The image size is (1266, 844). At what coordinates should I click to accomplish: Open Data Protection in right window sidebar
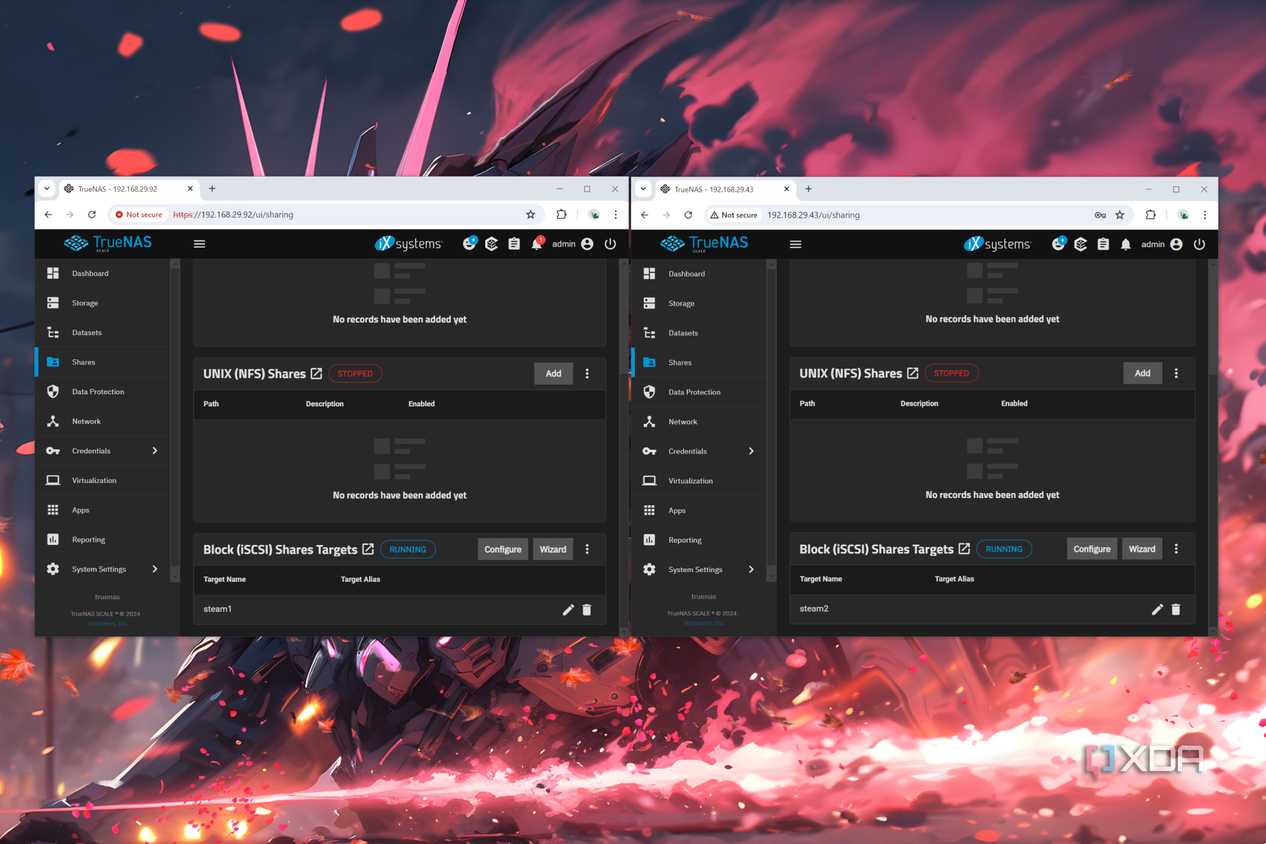pyautogui.click(x=694, y=392)
